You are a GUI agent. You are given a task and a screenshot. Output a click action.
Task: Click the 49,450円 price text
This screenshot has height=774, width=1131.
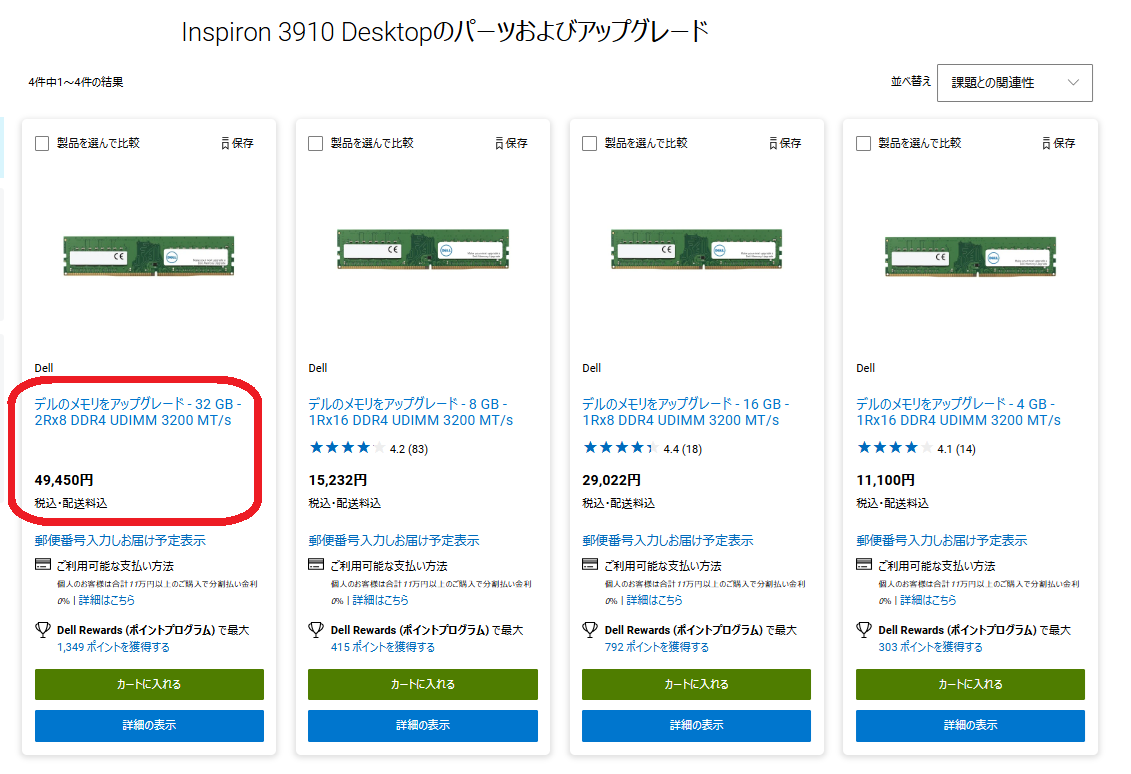(x=64, y=480)
